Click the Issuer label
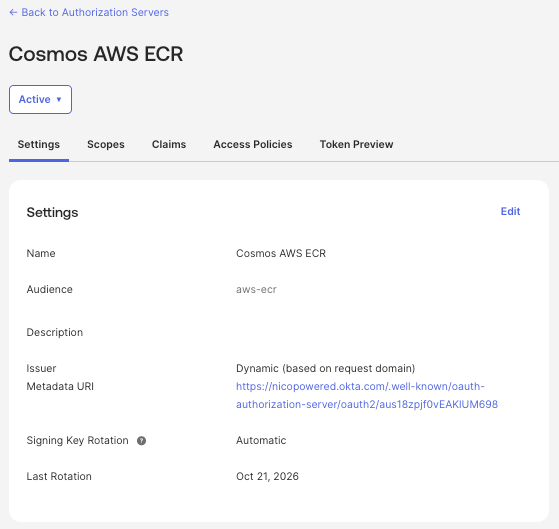 pyautogui.click(x=41, y=369)
